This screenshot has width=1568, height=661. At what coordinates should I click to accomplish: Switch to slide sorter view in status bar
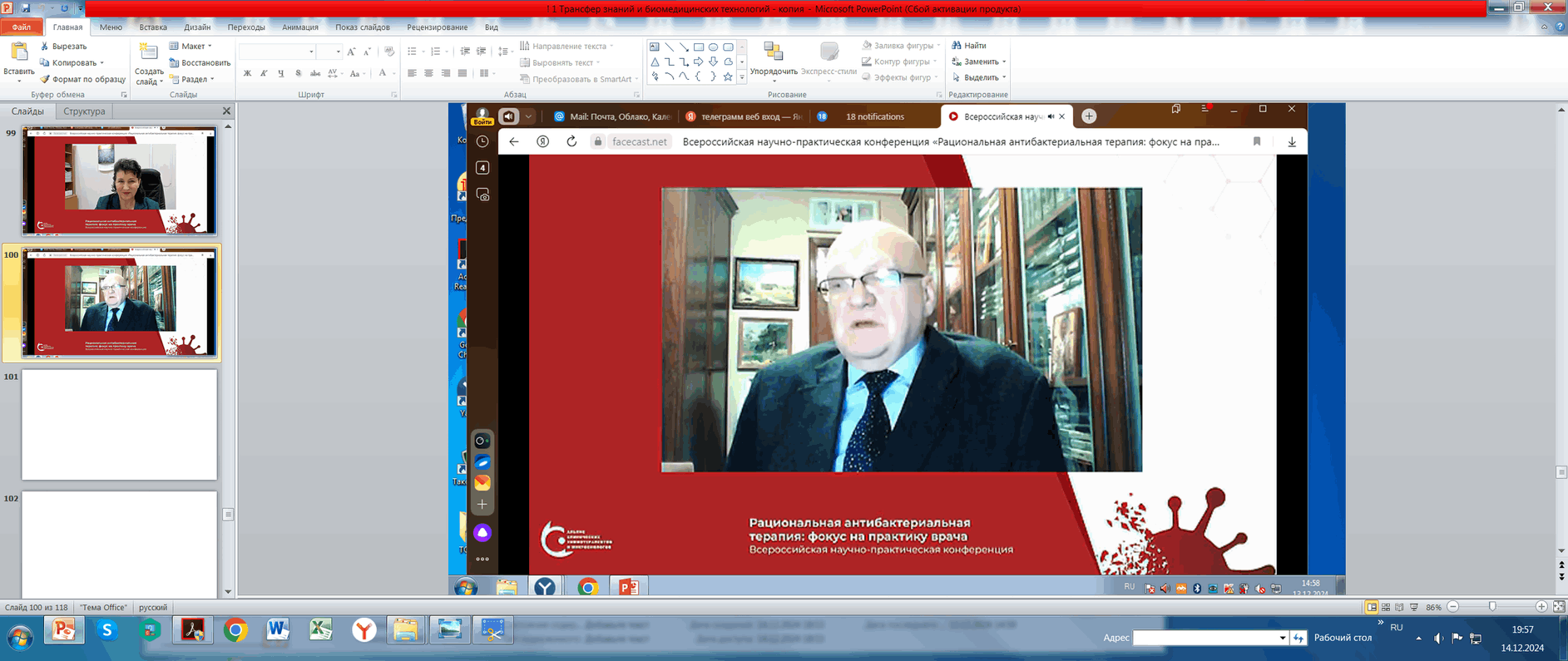coord(1386,607)
